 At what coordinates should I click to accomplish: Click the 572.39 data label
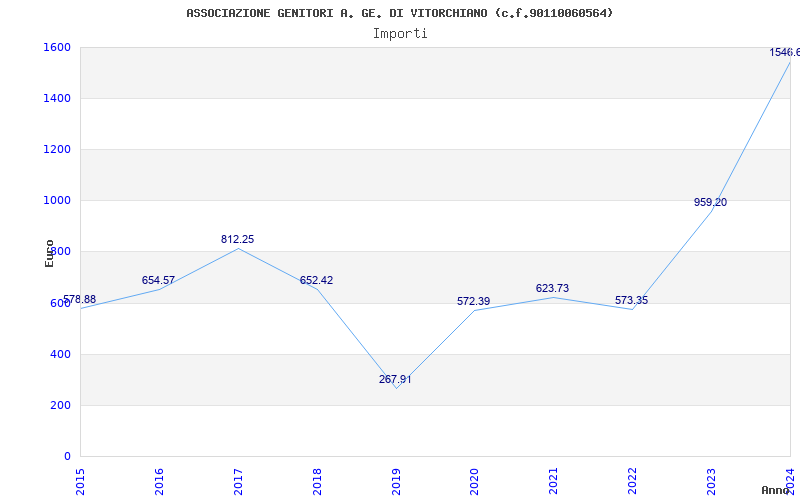pyautogui.click(x=473, y=301)
